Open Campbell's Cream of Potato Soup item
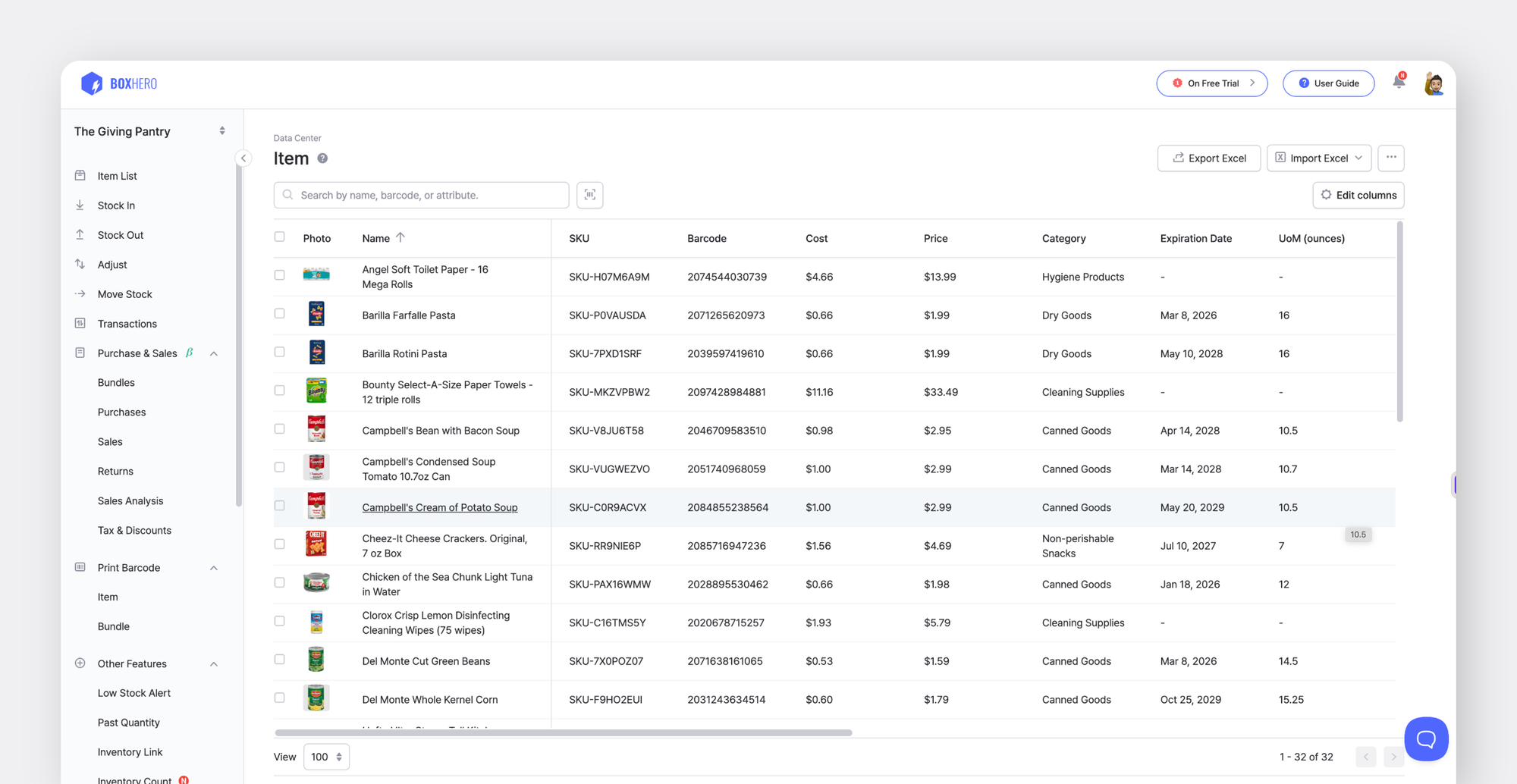1517x784 pixels. (x=440, y=507)
